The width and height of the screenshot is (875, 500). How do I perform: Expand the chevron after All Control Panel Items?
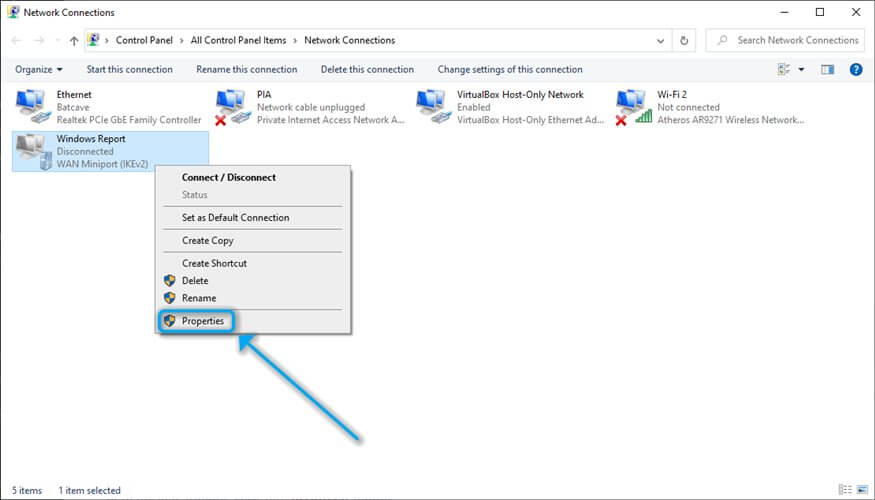click(295, 41)
